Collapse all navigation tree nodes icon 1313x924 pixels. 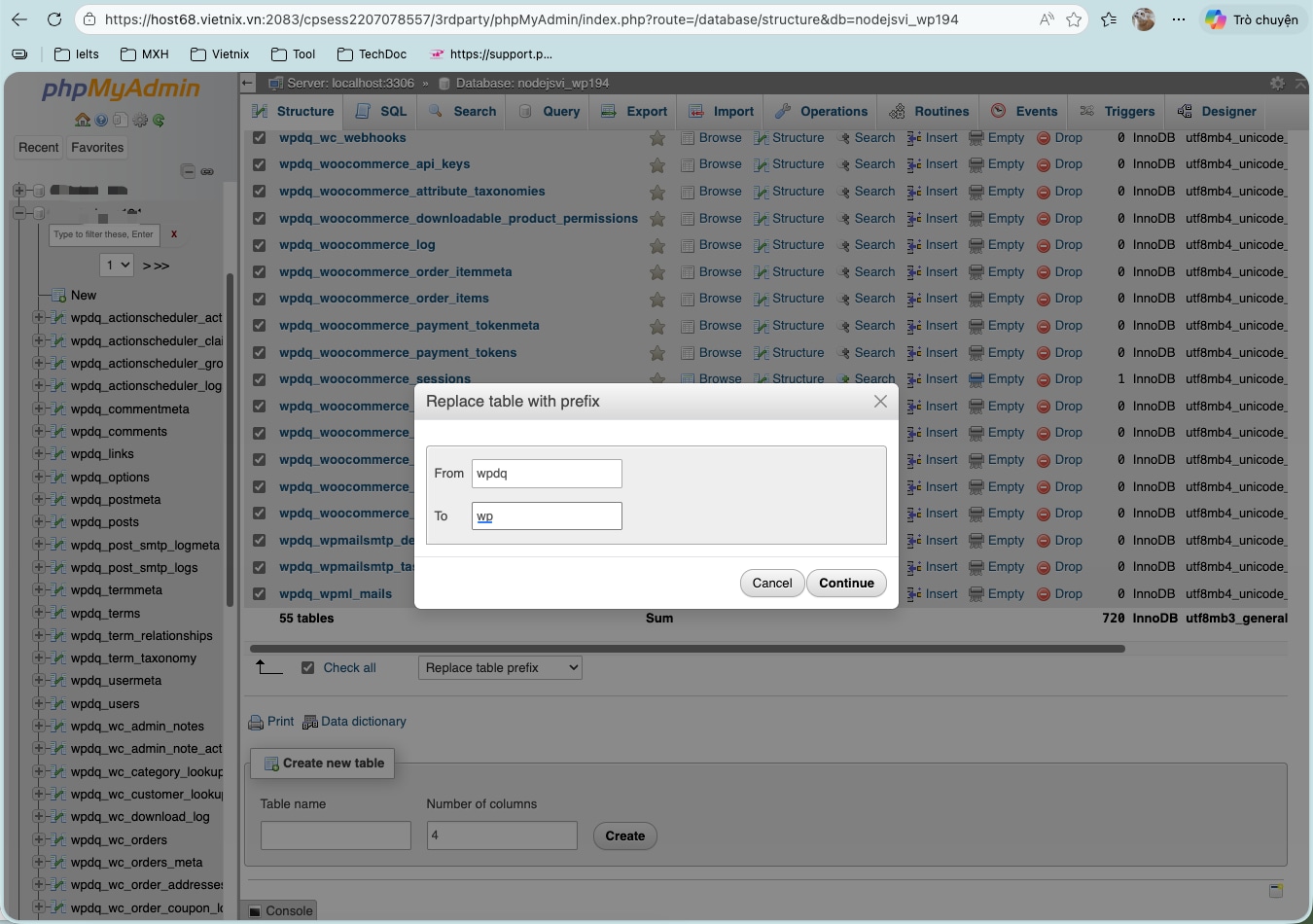click(x=189, y=171)
